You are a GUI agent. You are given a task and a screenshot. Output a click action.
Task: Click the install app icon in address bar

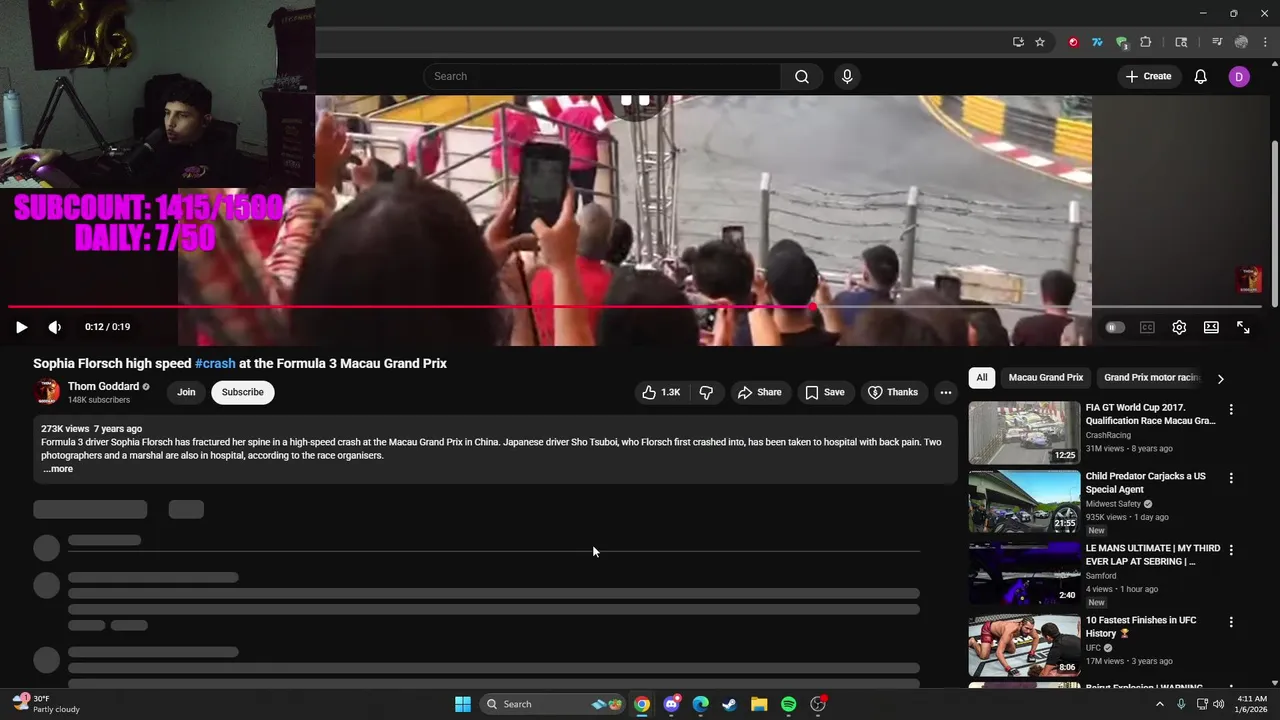pyautogui.click(x=1018, y=42)
